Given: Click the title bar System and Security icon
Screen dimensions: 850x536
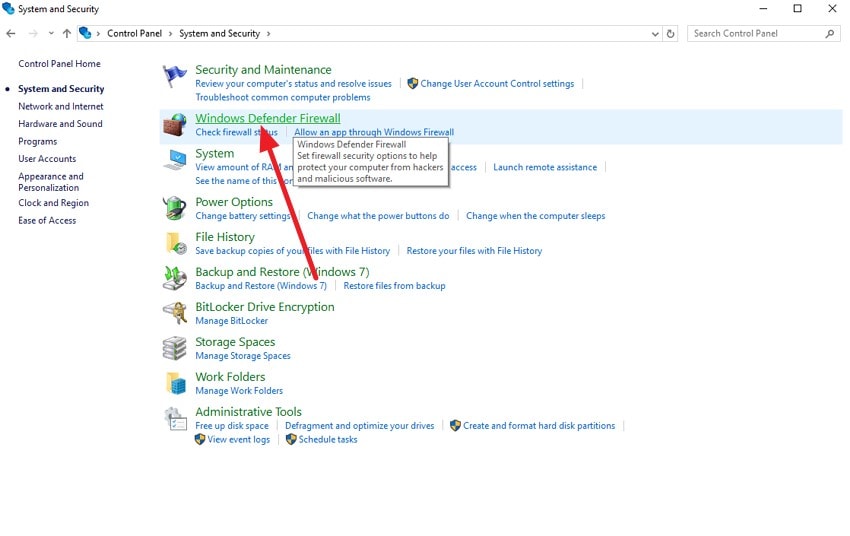Looking at the screenshot, I should click(8, 9).
